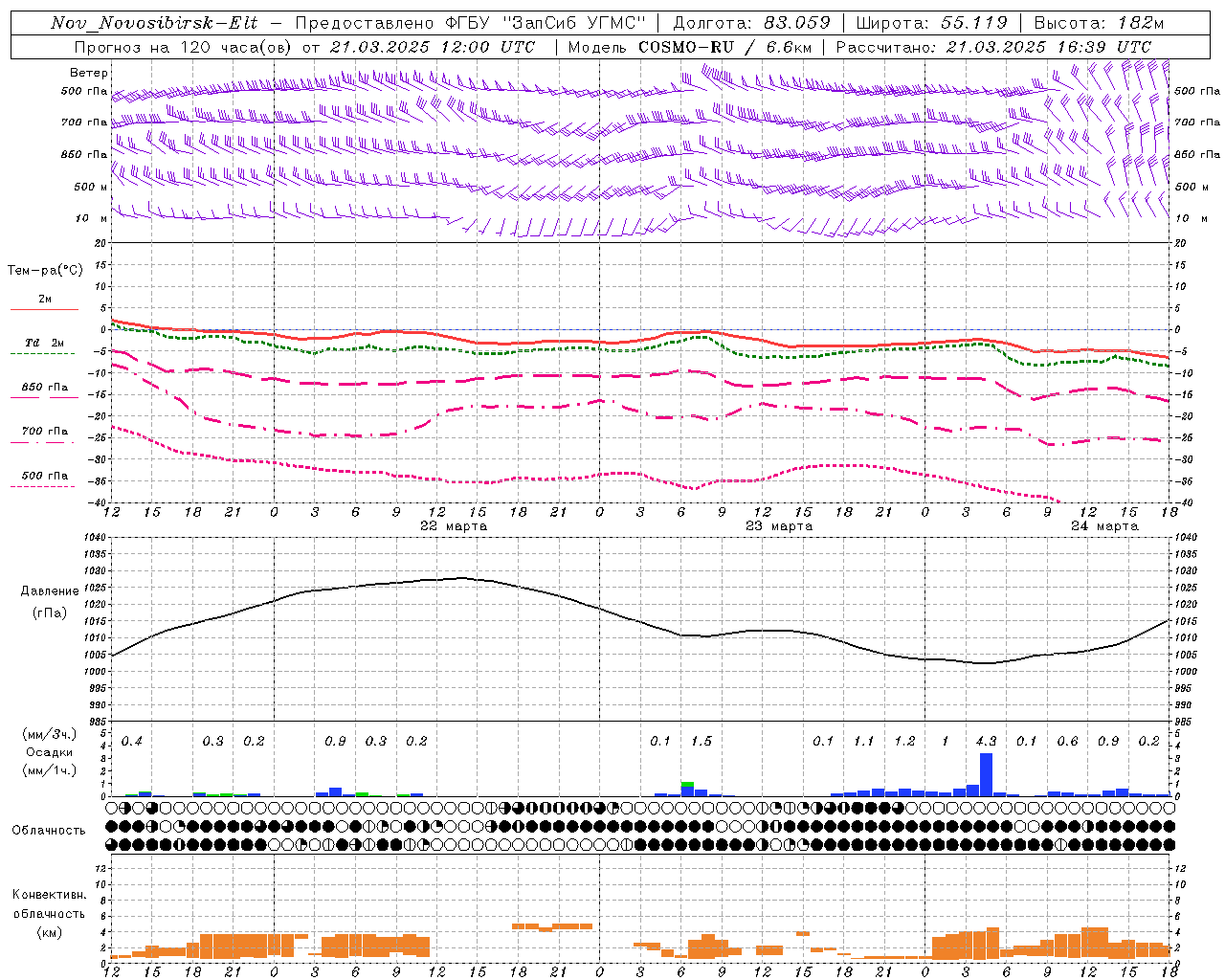The width and height of the screenshot is (1225, 980).
Task: Click the Ветер panel label
Action: pyautogui.click(x=89, y=73)
